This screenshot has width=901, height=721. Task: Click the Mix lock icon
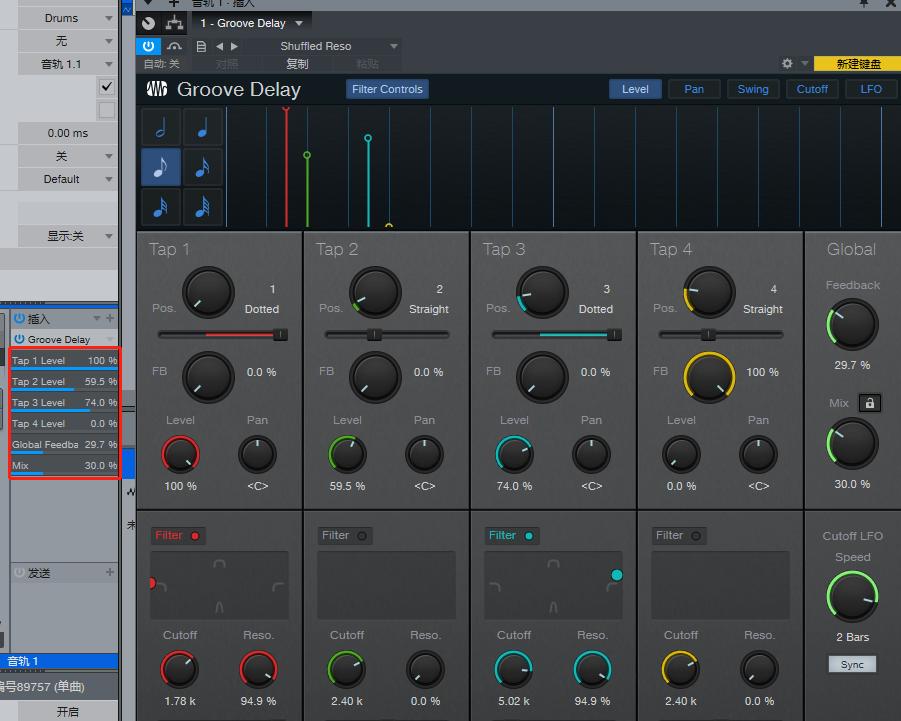tap(869, 403)
